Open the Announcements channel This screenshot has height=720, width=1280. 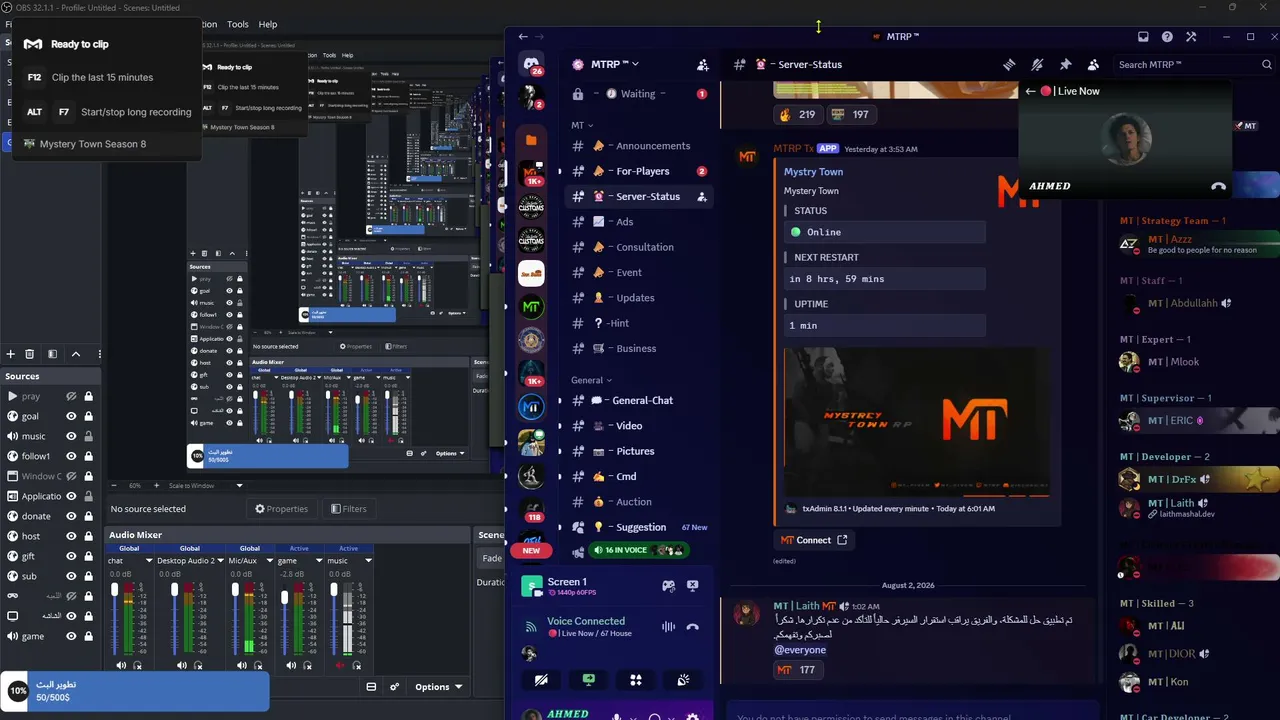pos(640,146)
